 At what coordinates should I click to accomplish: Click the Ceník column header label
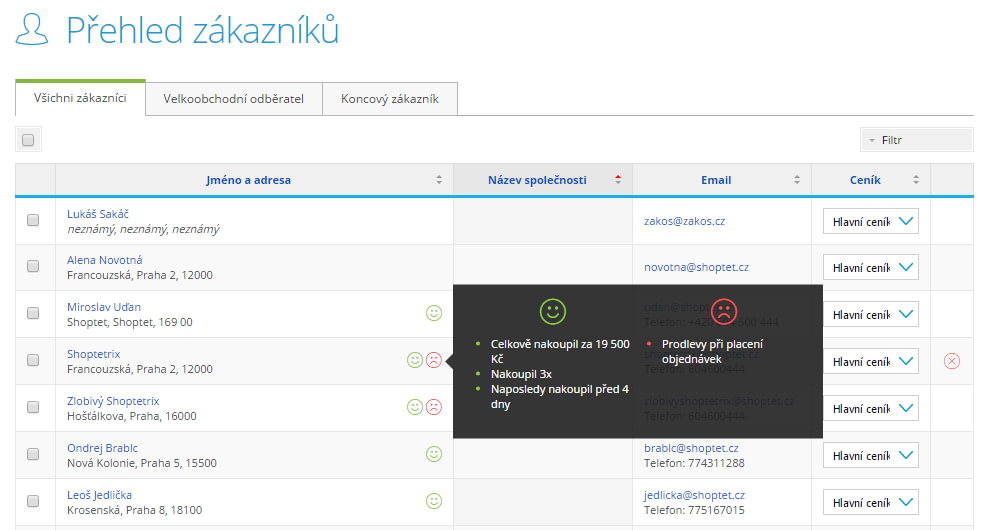(x=865, y=180)
